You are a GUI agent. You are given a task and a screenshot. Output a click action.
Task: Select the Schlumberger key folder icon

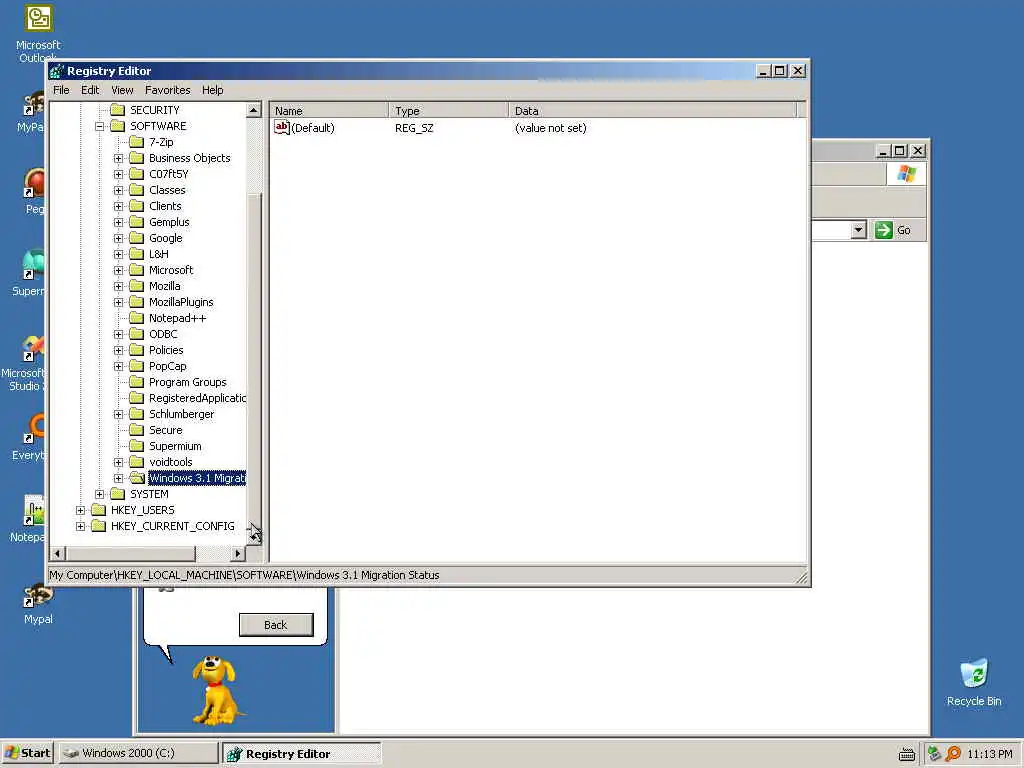pyautogui.click(x=136, y=414)
